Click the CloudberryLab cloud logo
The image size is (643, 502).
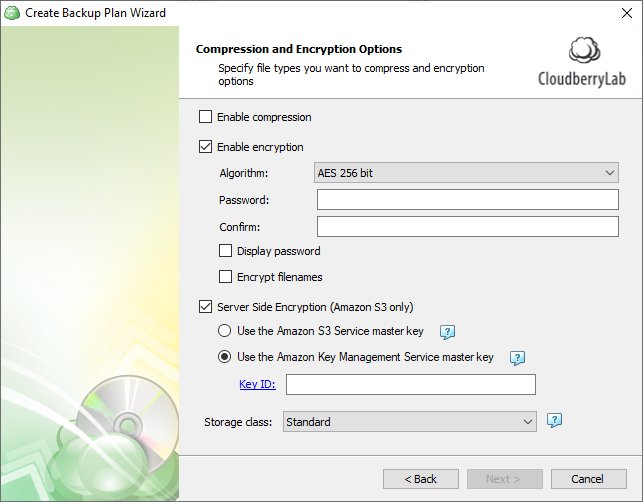point(582,62)
